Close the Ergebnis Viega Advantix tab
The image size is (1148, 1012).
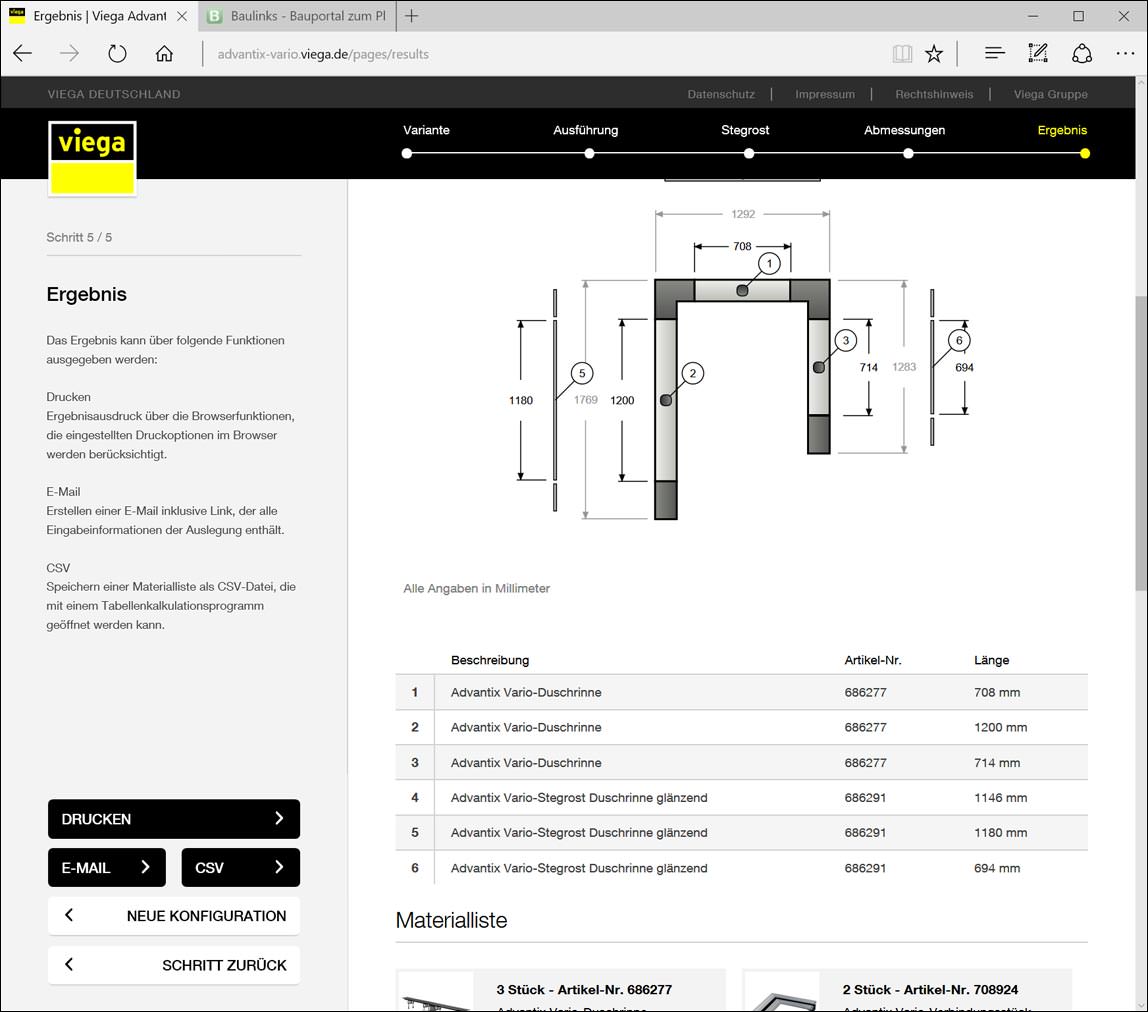(x=182, y=15)
